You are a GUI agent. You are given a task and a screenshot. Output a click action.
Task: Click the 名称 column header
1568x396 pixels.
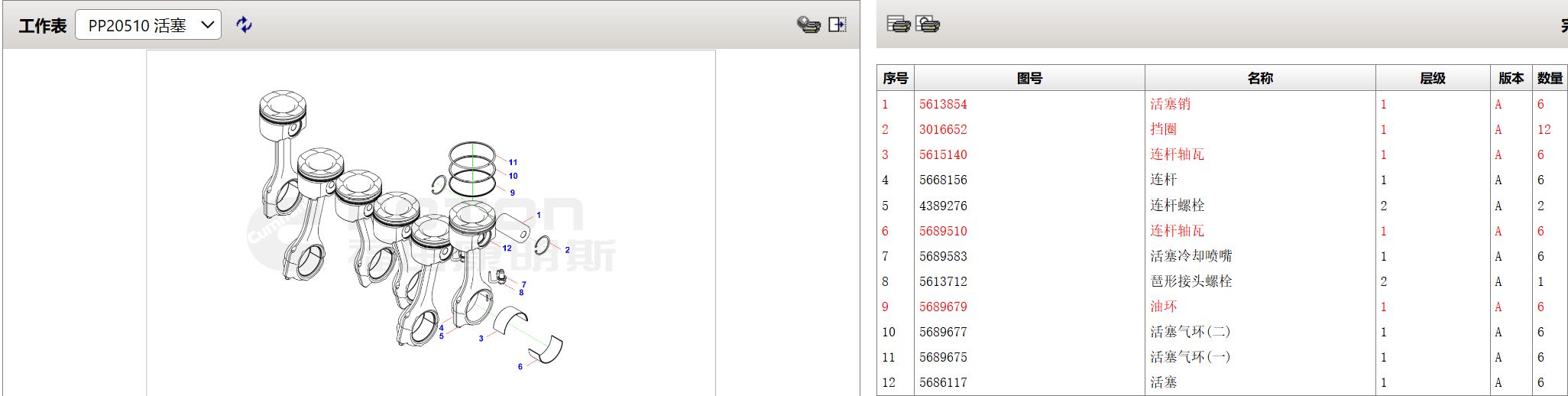click(x=1260, y=78)
